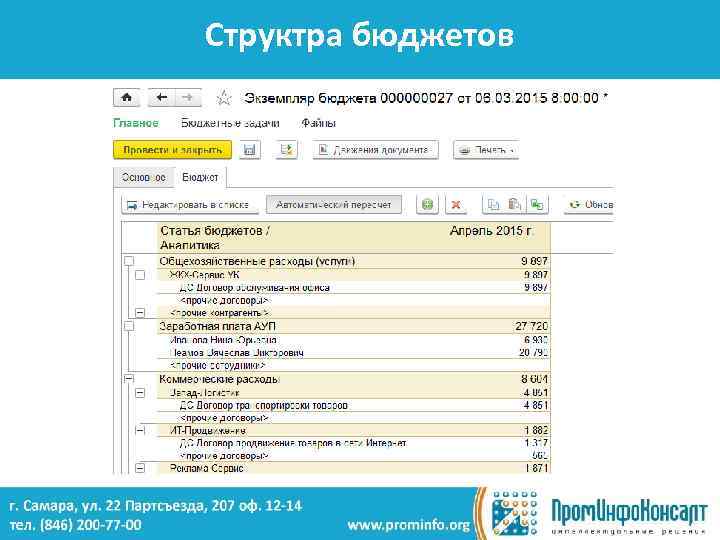
Task: Click Провести и закрыть button
Action: coord(173,150)
